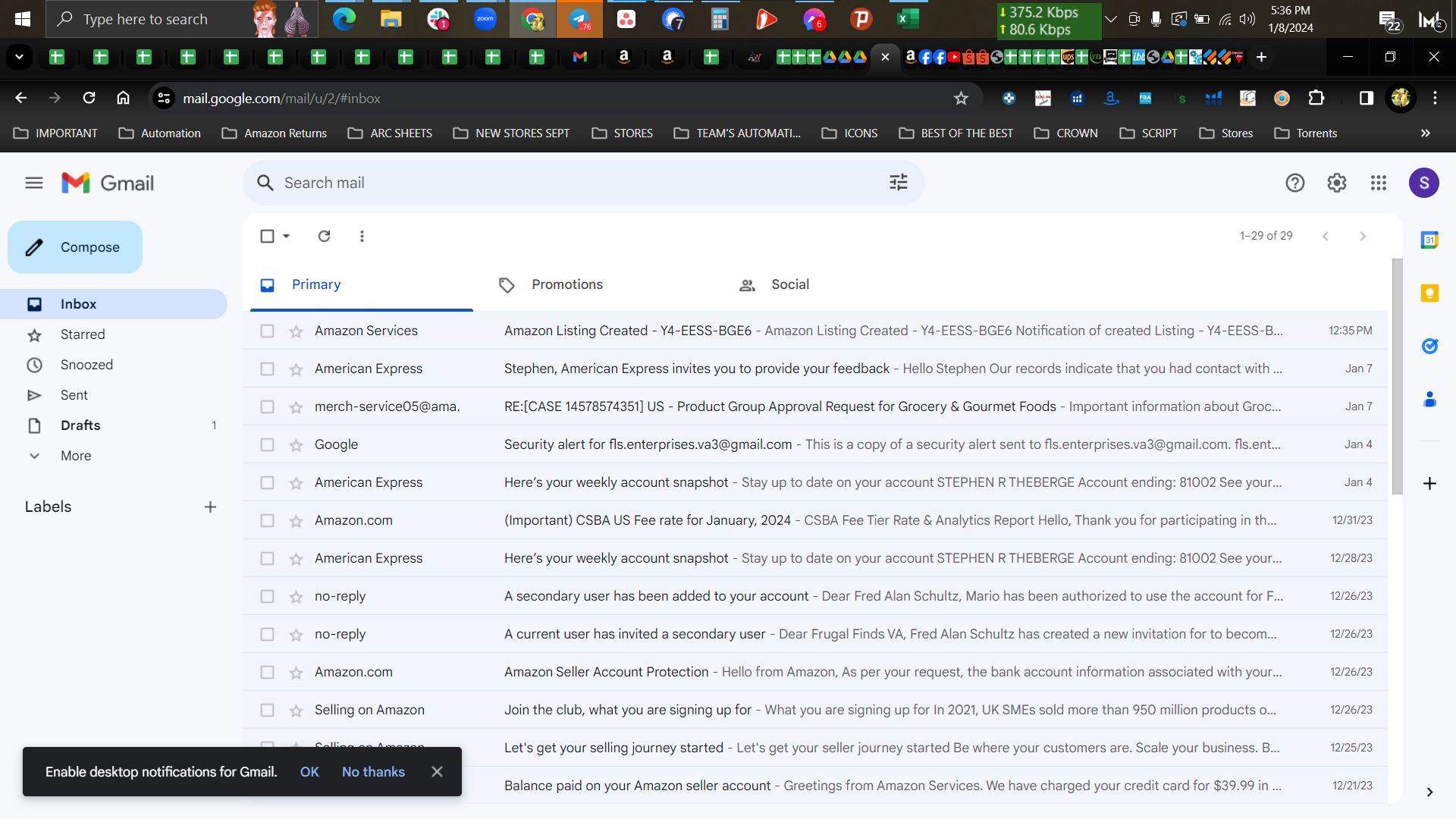Select the Amazon Services email checkbox

click(267, 331)
